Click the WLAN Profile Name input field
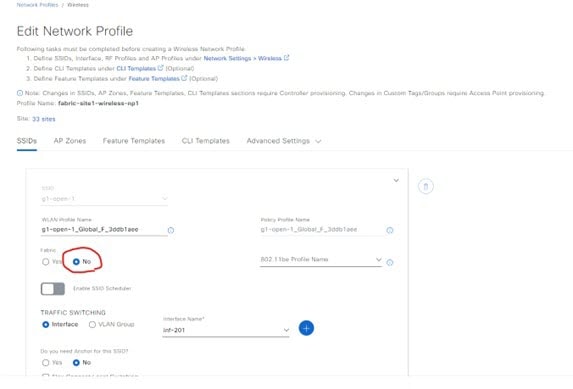 [x=104, y=230]
